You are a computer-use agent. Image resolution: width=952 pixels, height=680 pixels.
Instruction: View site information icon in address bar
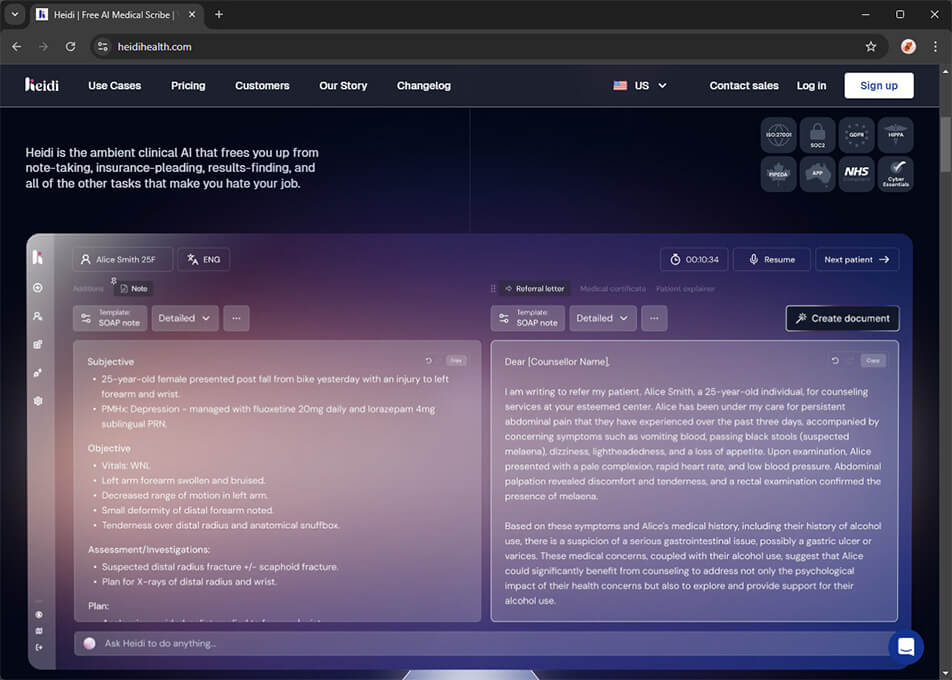tap(103, 47)
